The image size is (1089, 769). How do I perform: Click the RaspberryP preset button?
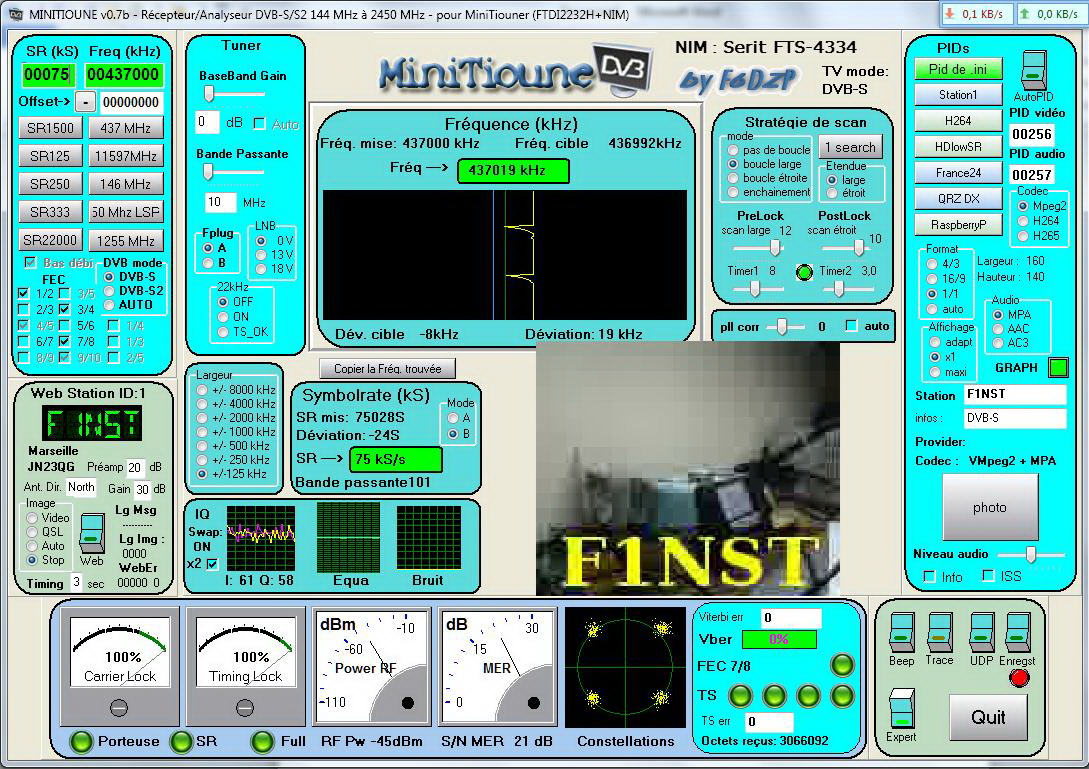click(x=958, y=225)
